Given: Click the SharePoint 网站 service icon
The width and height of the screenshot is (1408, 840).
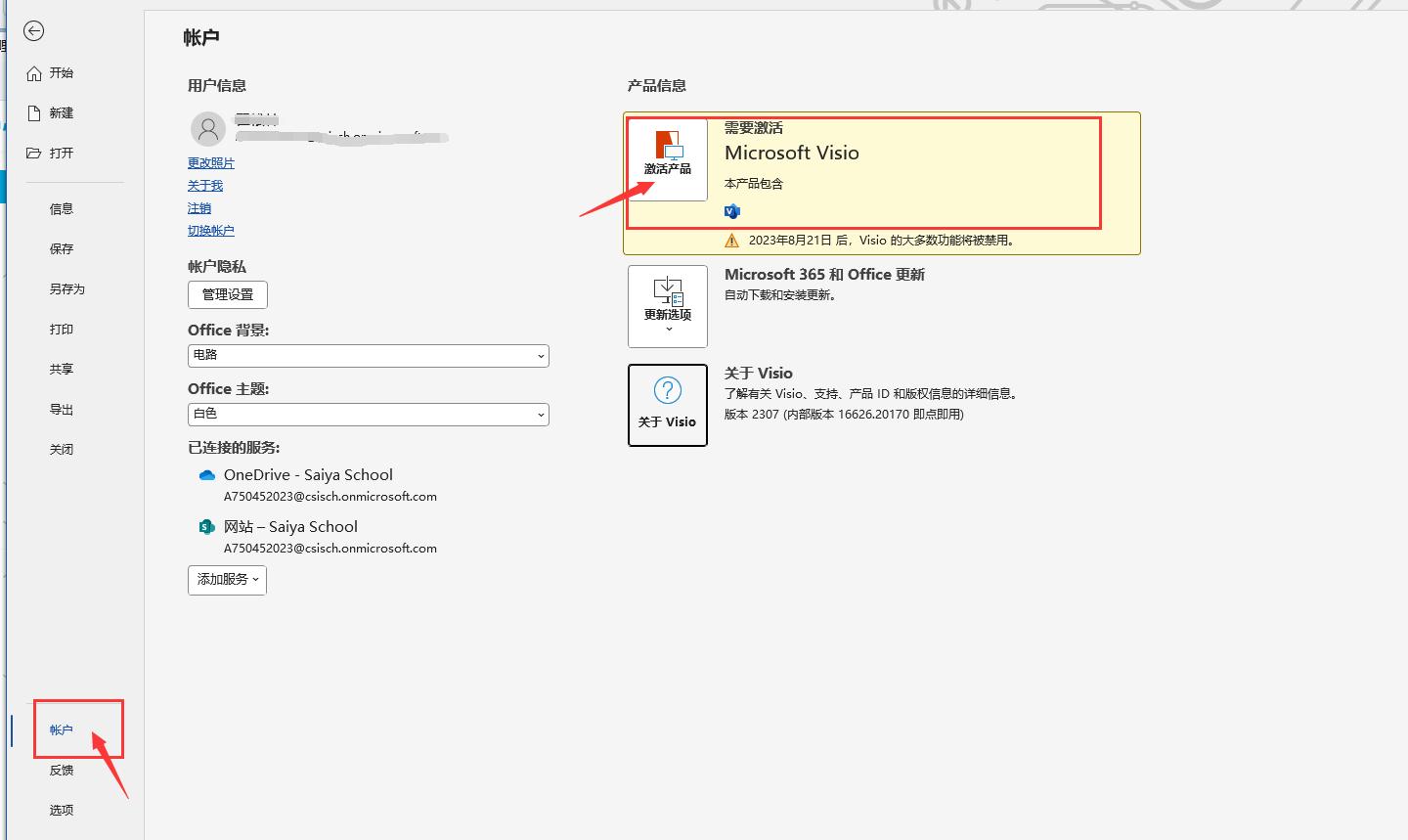Looking at the screenshot, I should [206, 526].
